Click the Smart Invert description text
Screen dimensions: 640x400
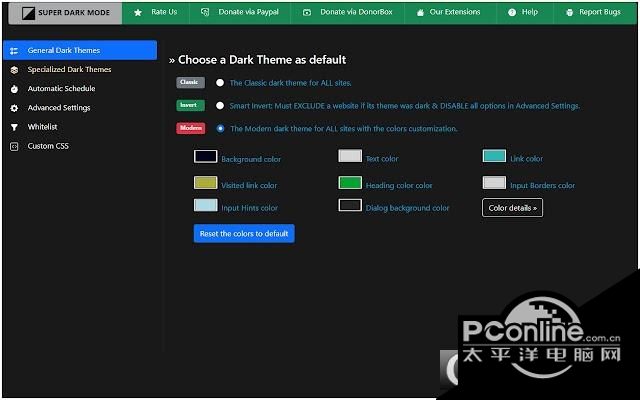(x=404, y=106)
